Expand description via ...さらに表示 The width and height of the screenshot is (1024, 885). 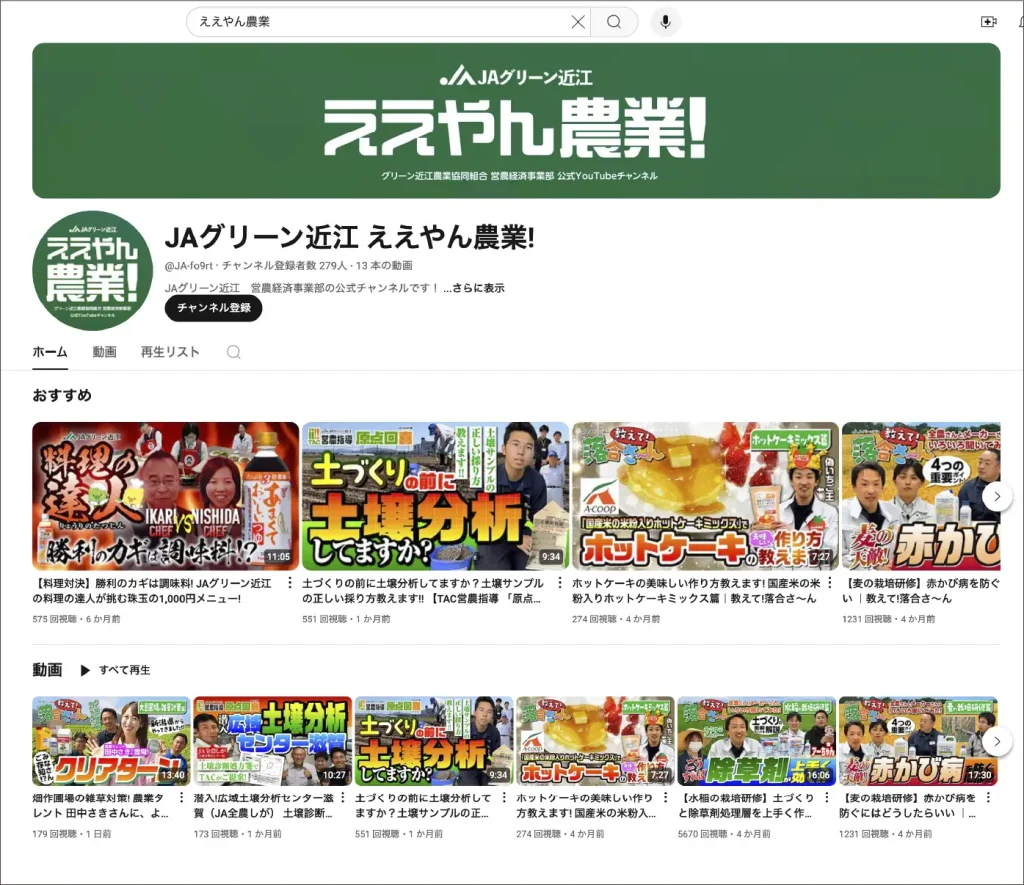point(474,288)
